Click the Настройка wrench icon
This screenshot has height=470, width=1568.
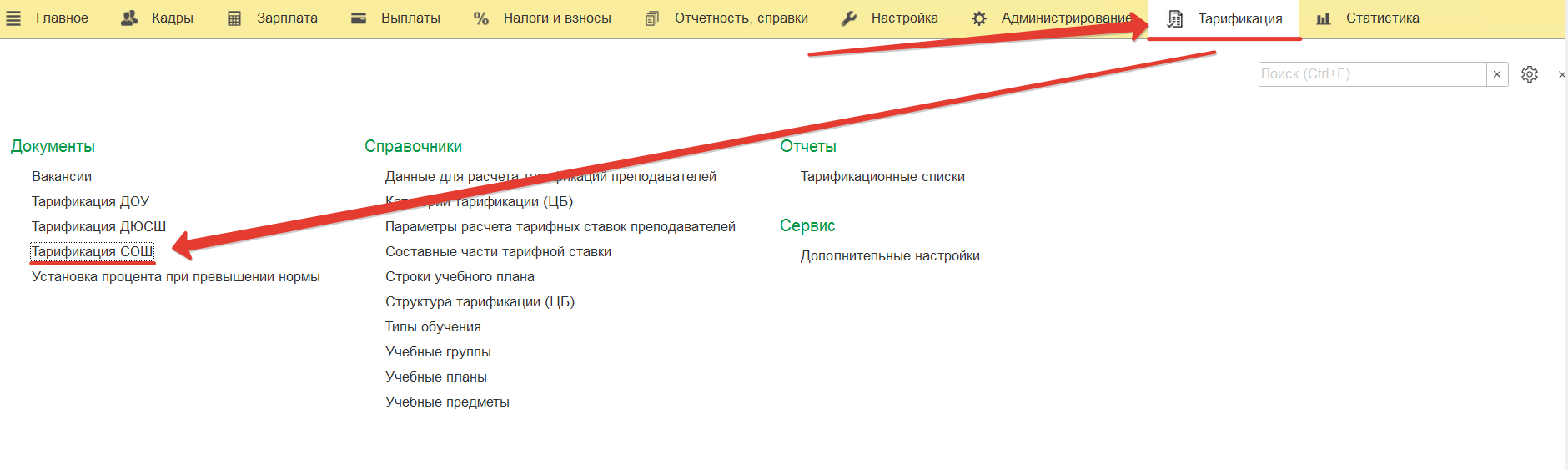pos(849,18)
